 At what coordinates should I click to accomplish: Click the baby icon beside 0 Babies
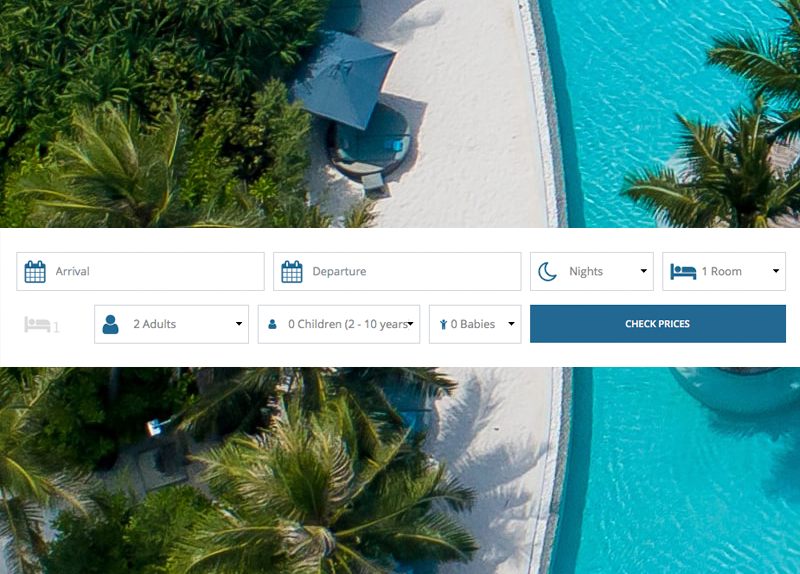[442, 325]
